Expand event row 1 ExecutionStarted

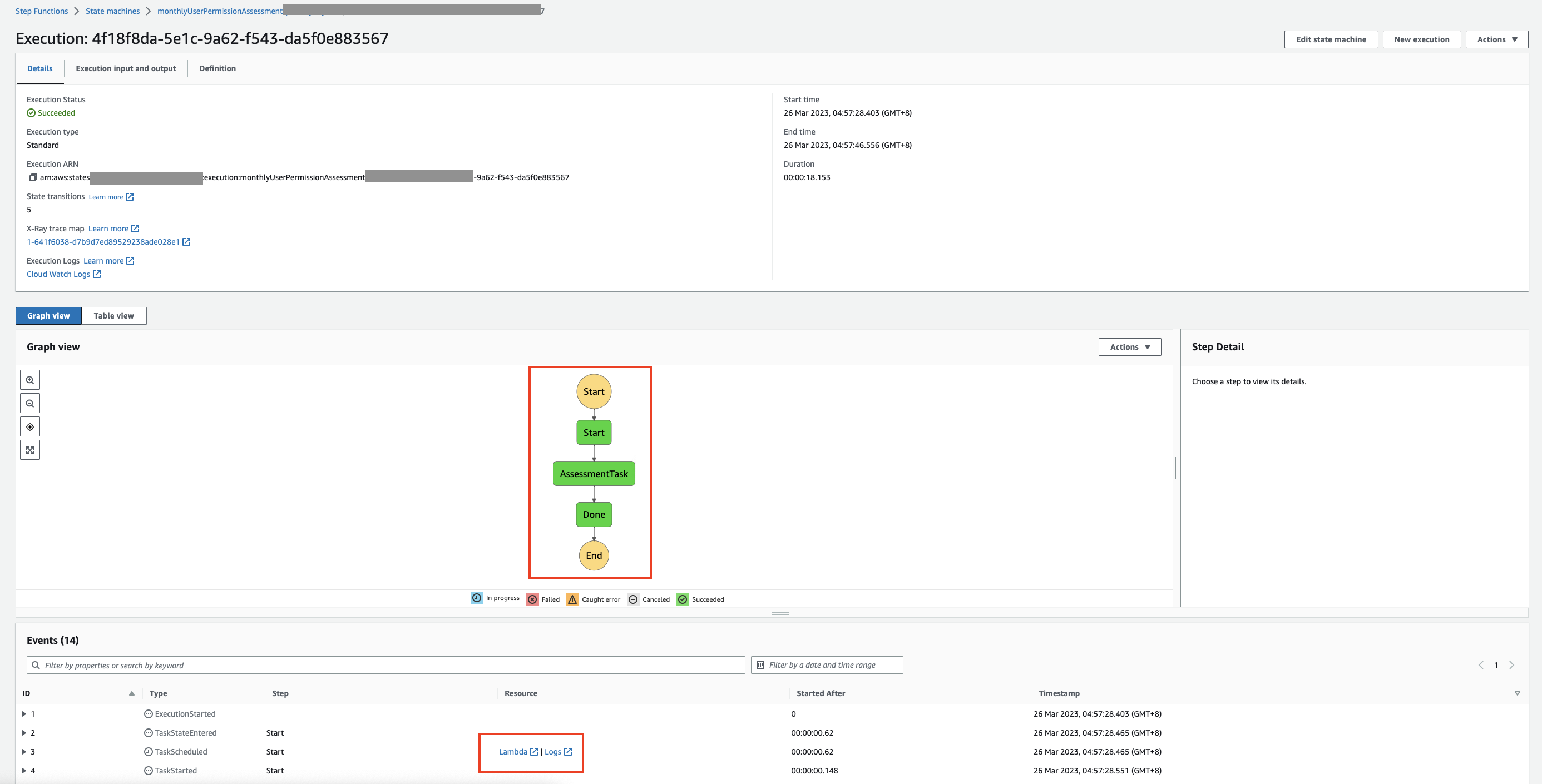pyautogui.click(x=24, y=714)
